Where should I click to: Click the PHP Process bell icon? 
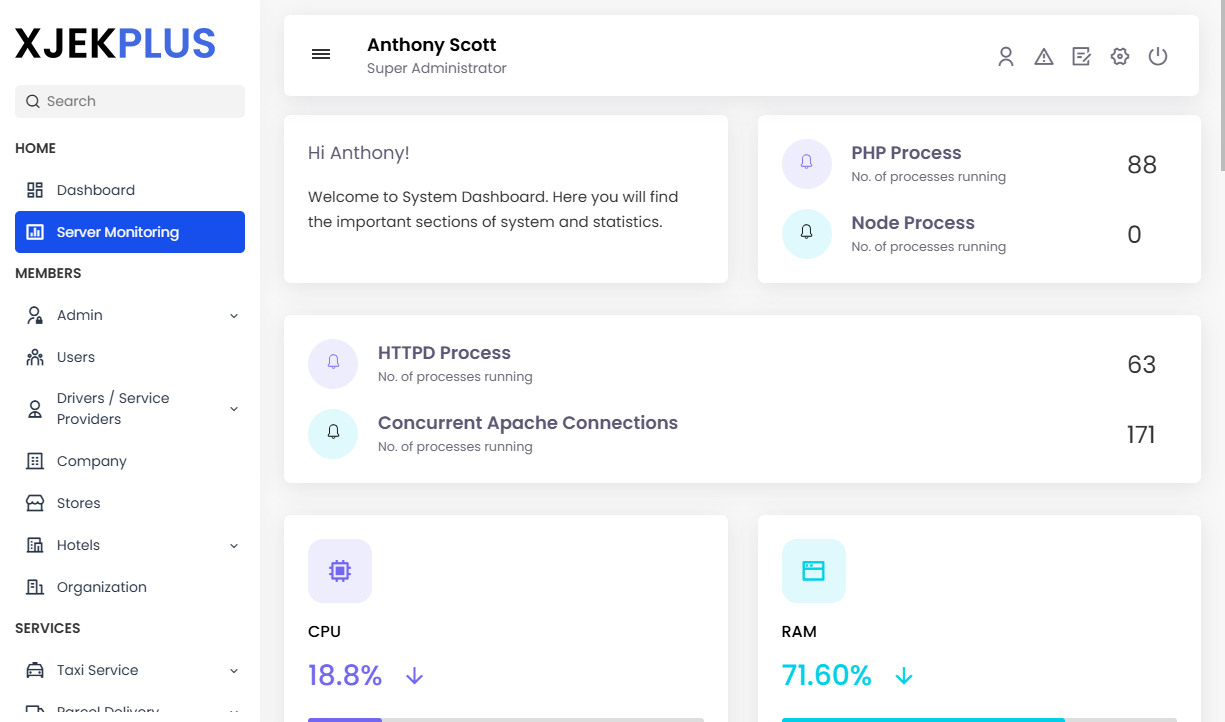coord(807,163)
